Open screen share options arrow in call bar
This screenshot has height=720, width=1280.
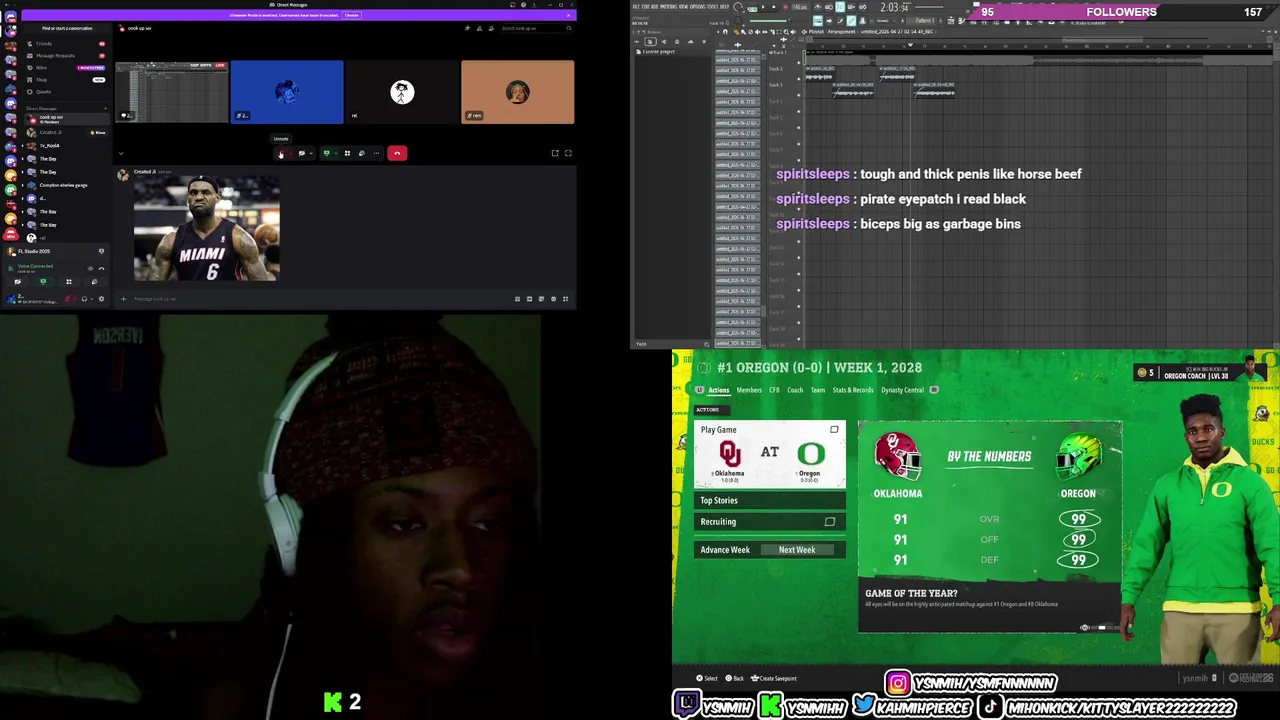(336, 153)
